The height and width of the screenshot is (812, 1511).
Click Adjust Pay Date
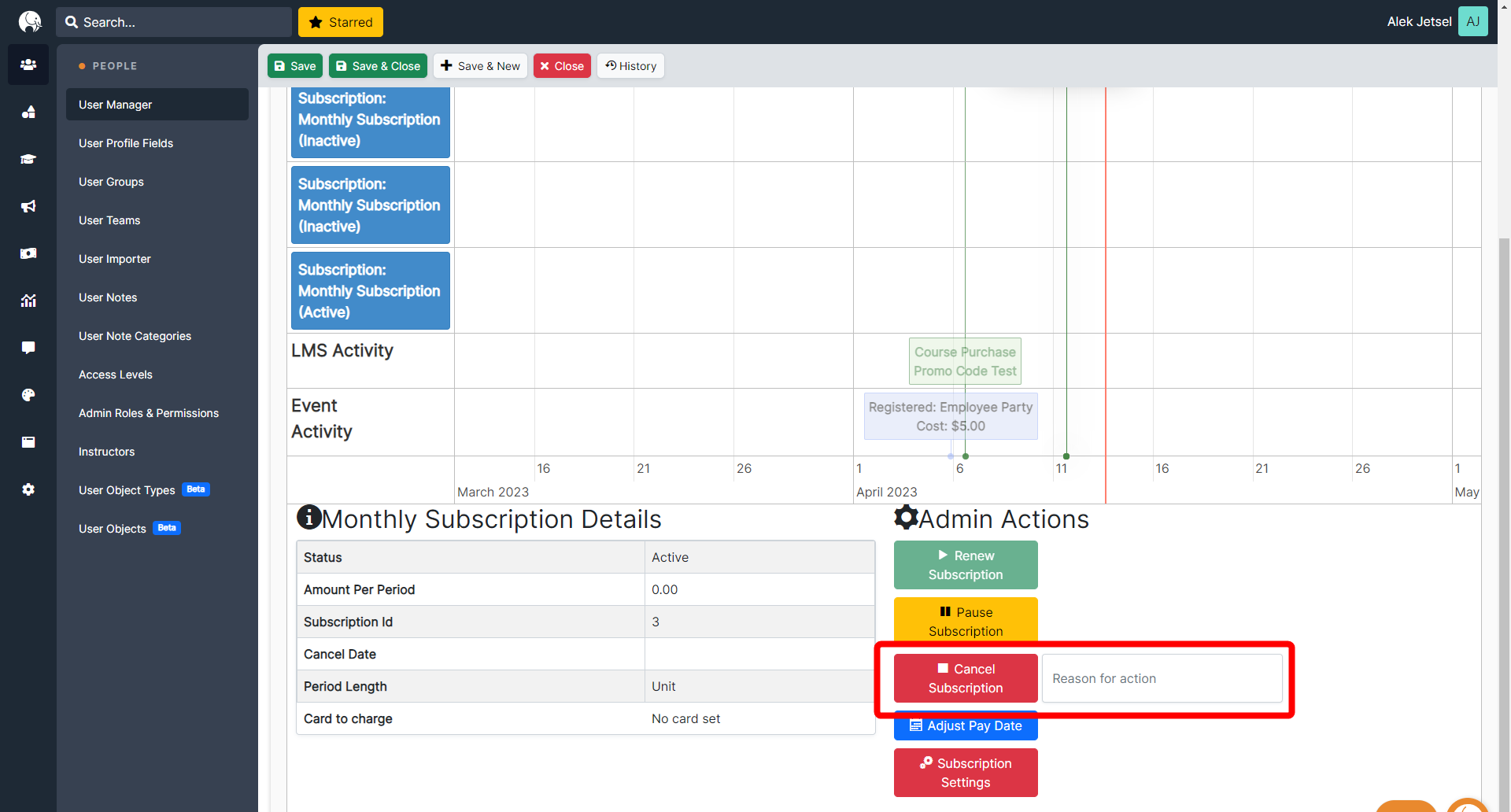click(x=966, y=725)
